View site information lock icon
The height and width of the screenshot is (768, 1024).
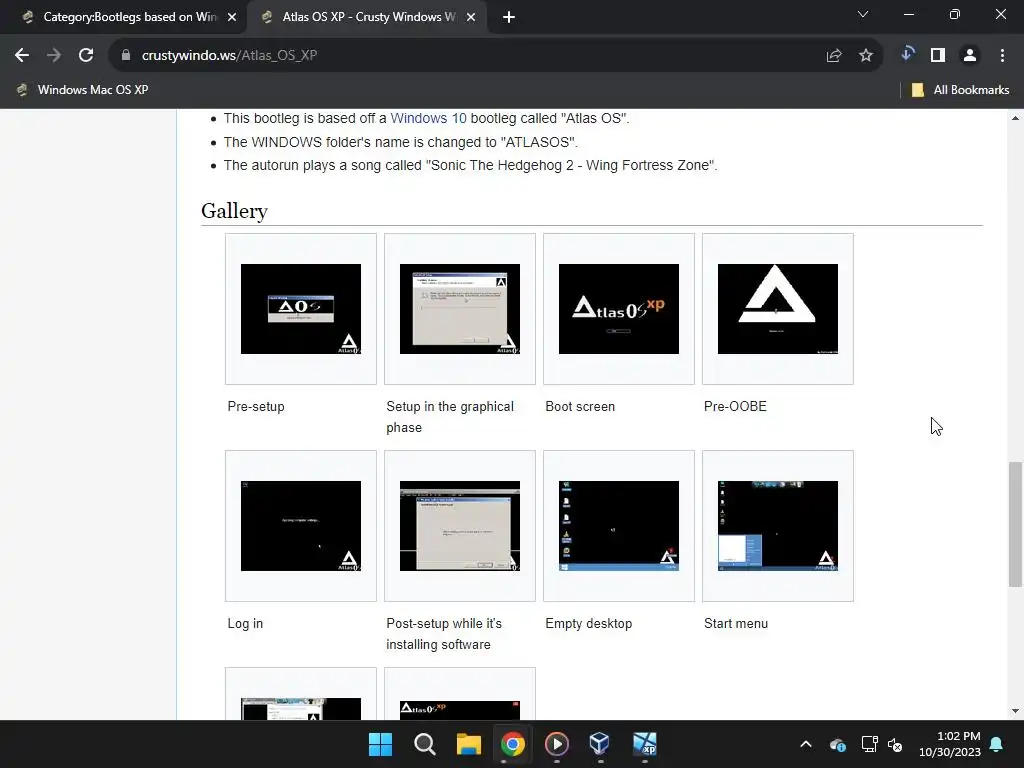coord(126,56)
